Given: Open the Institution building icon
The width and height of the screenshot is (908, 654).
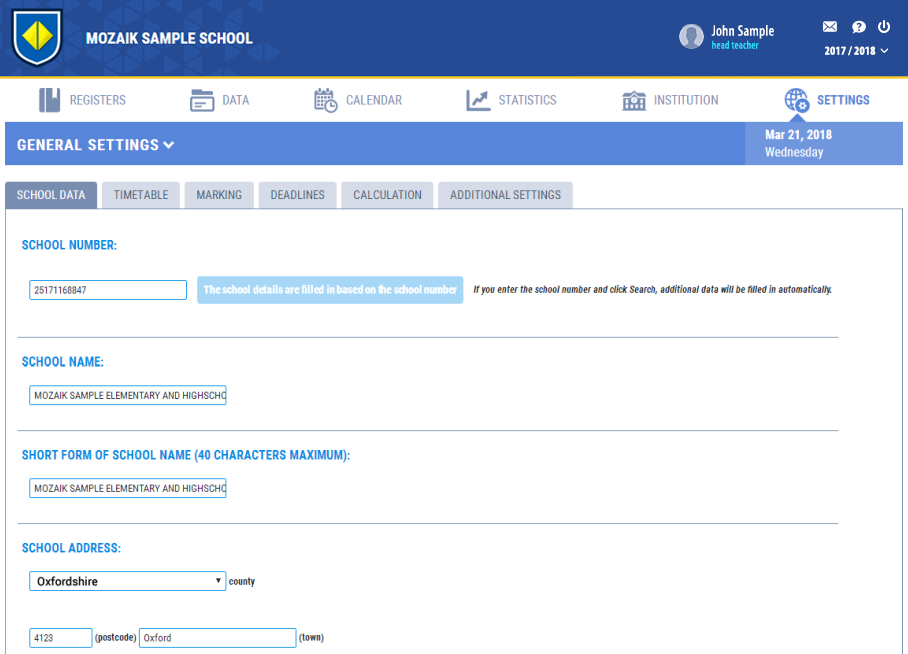Looking at the screenshot, I should (x=634, y=100).
